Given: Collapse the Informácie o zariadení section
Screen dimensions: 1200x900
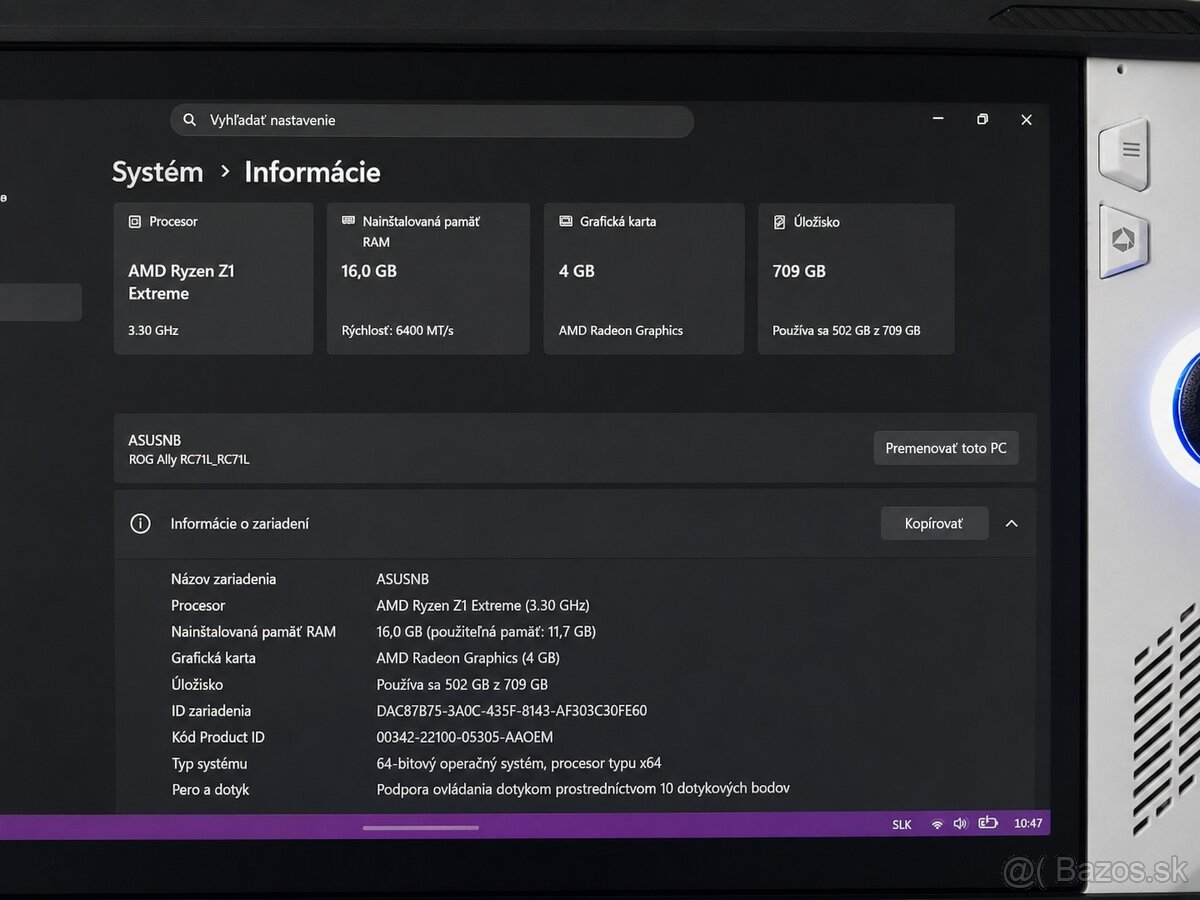Looking at the screenshot, I should click(1012, 523).
